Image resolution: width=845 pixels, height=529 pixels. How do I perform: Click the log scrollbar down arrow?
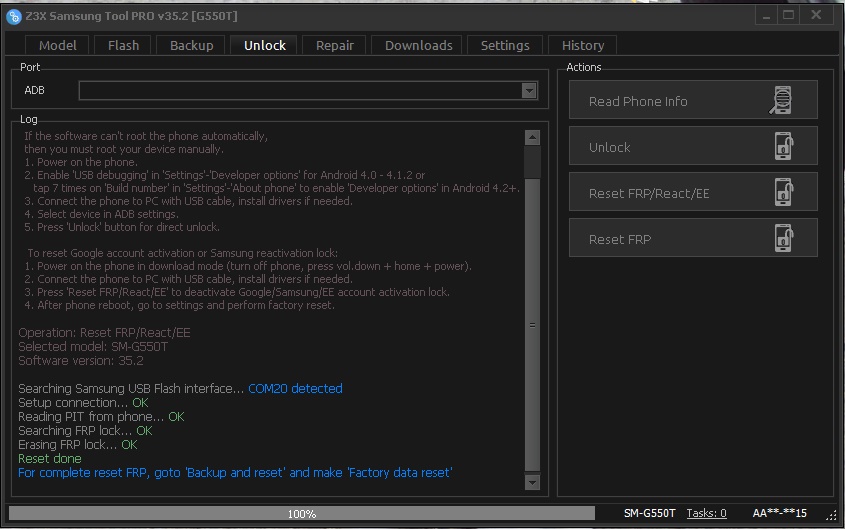[x=532, y=482]
